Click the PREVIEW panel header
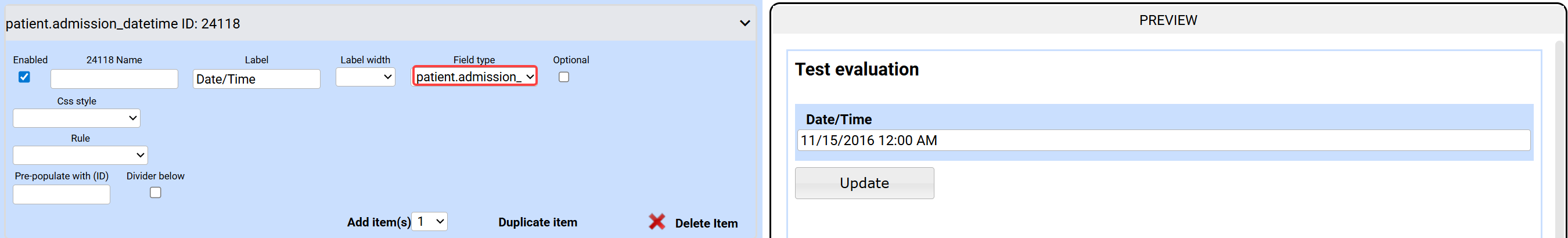The height and width of the screenshot is (238, 1568). point(1167,21)
